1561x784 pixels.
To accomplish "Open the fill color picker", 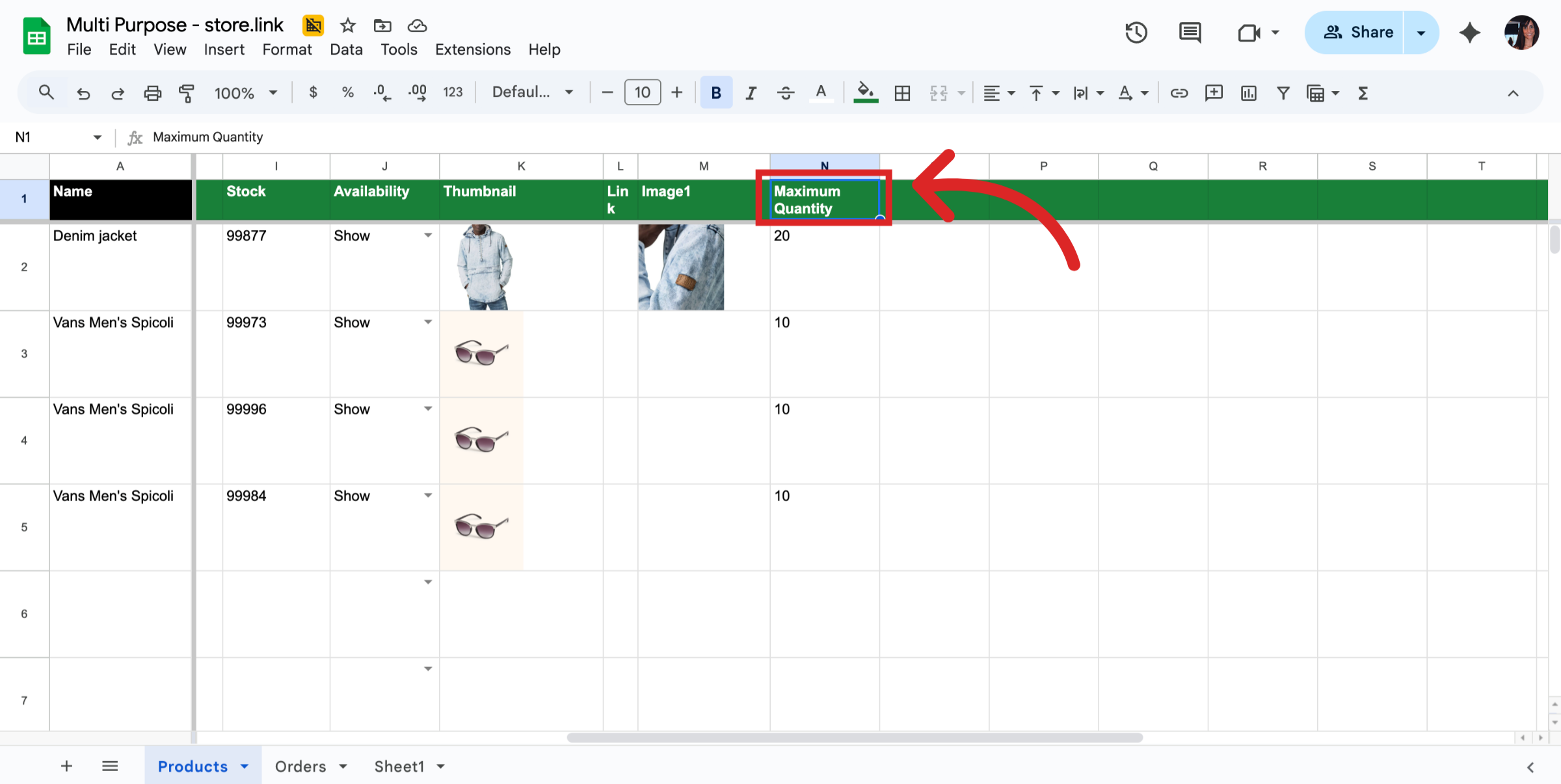I will point(865,93).
